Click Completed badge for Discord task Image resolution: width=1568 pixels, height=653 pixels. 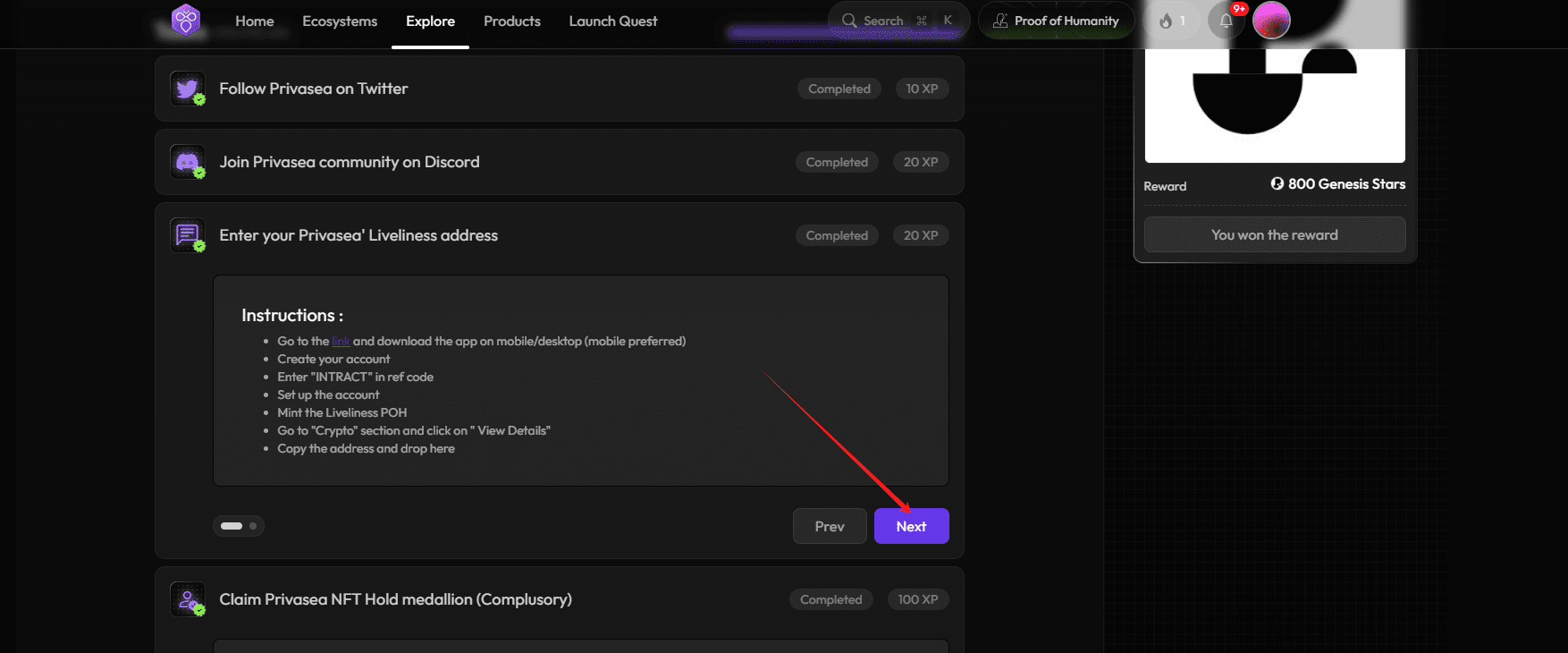pyautogui.click(x=837, y=162)
